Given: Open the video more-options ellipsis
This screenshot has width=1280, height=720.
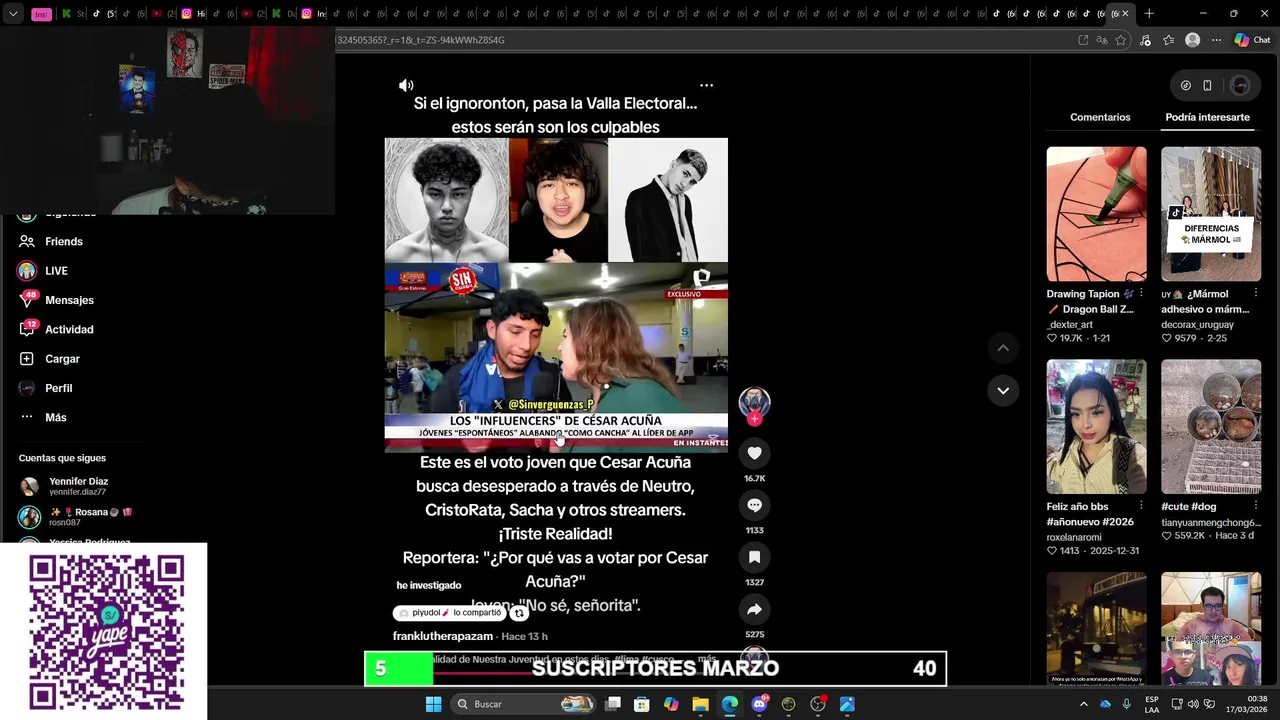Looking at the screenshot, I should click(x=706, y=86).
